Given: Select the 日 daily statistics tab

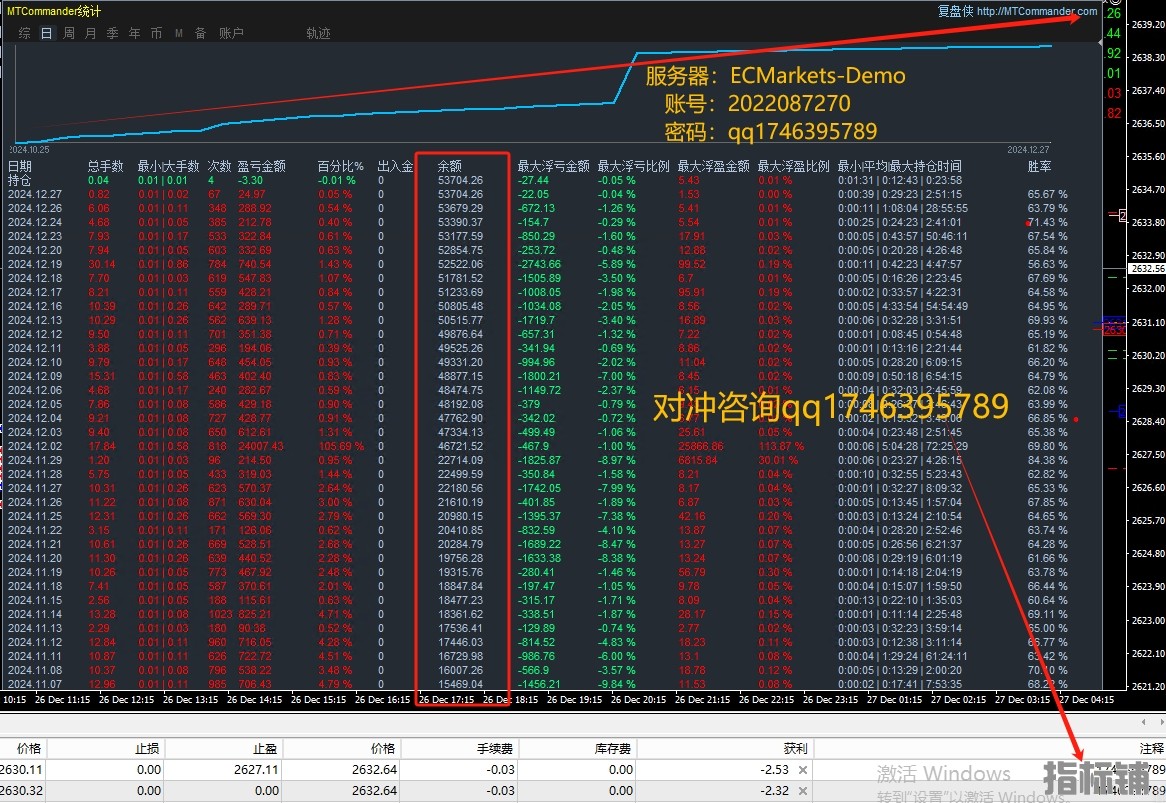Looking at the screenshot, I should point(47,33).
